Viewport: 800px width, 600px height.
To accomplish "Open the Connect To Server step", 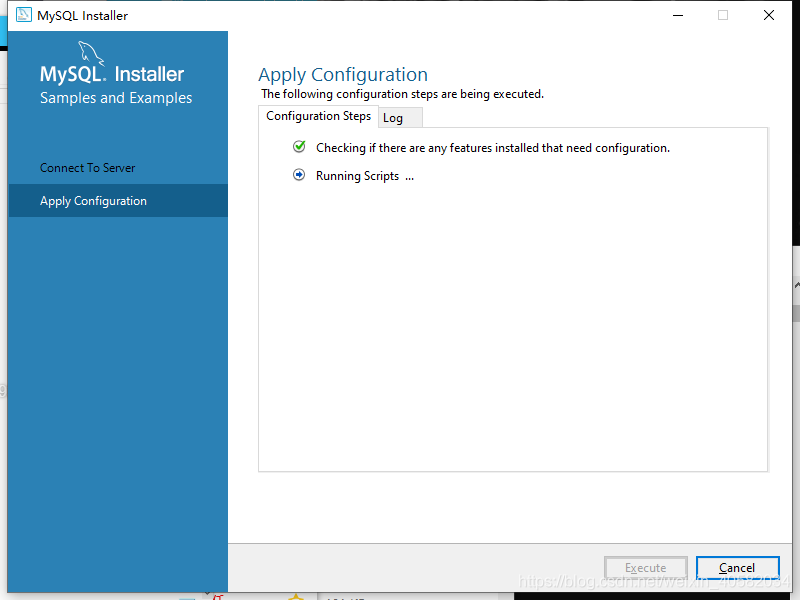I will (88, 168).
